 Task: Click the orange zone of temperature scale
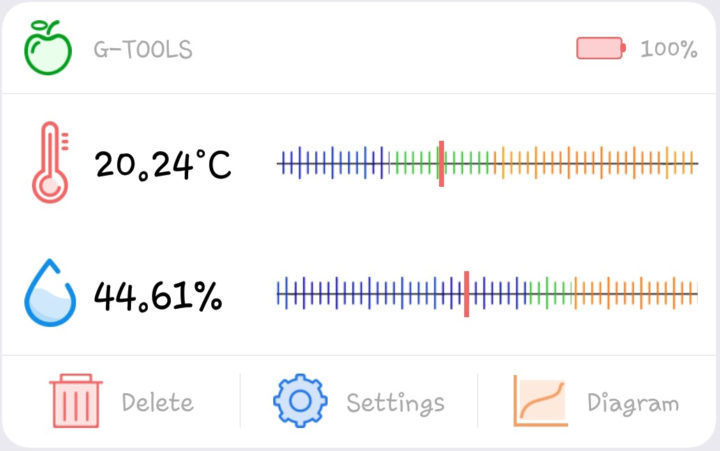595,163
